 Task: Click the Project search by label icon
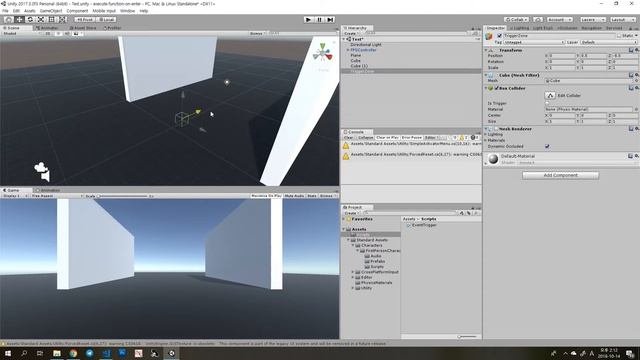click(x=469, y=213)
